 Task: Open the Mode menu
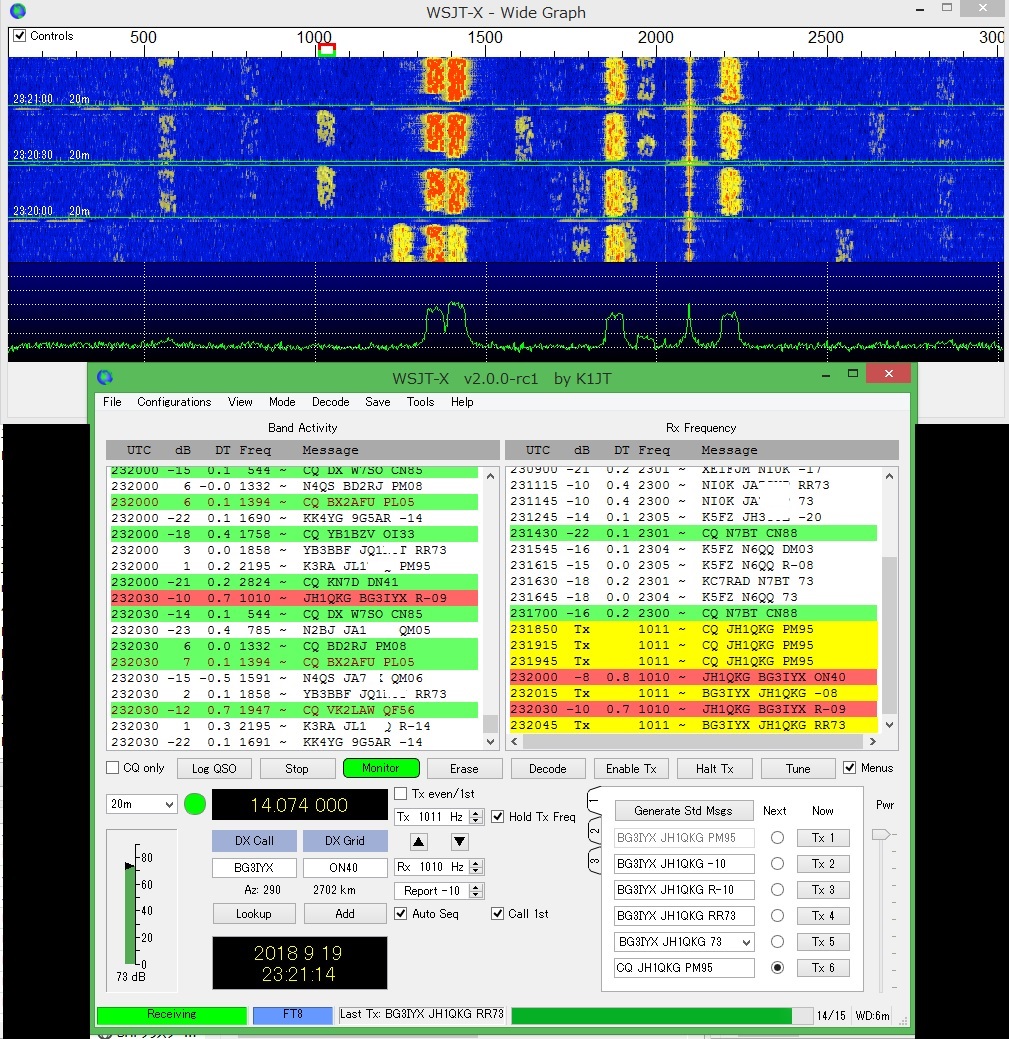point(282,402)
